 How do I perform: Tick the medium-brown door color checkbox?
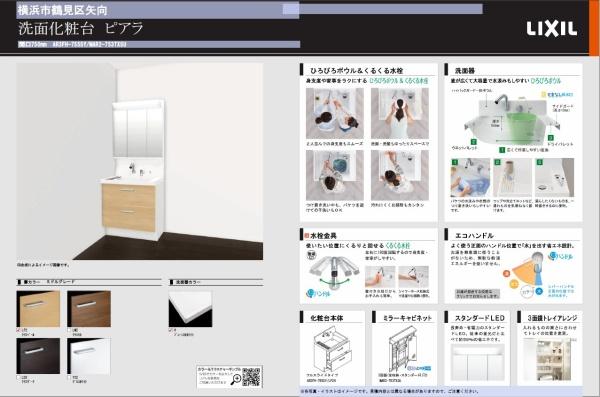click(69, 330)
